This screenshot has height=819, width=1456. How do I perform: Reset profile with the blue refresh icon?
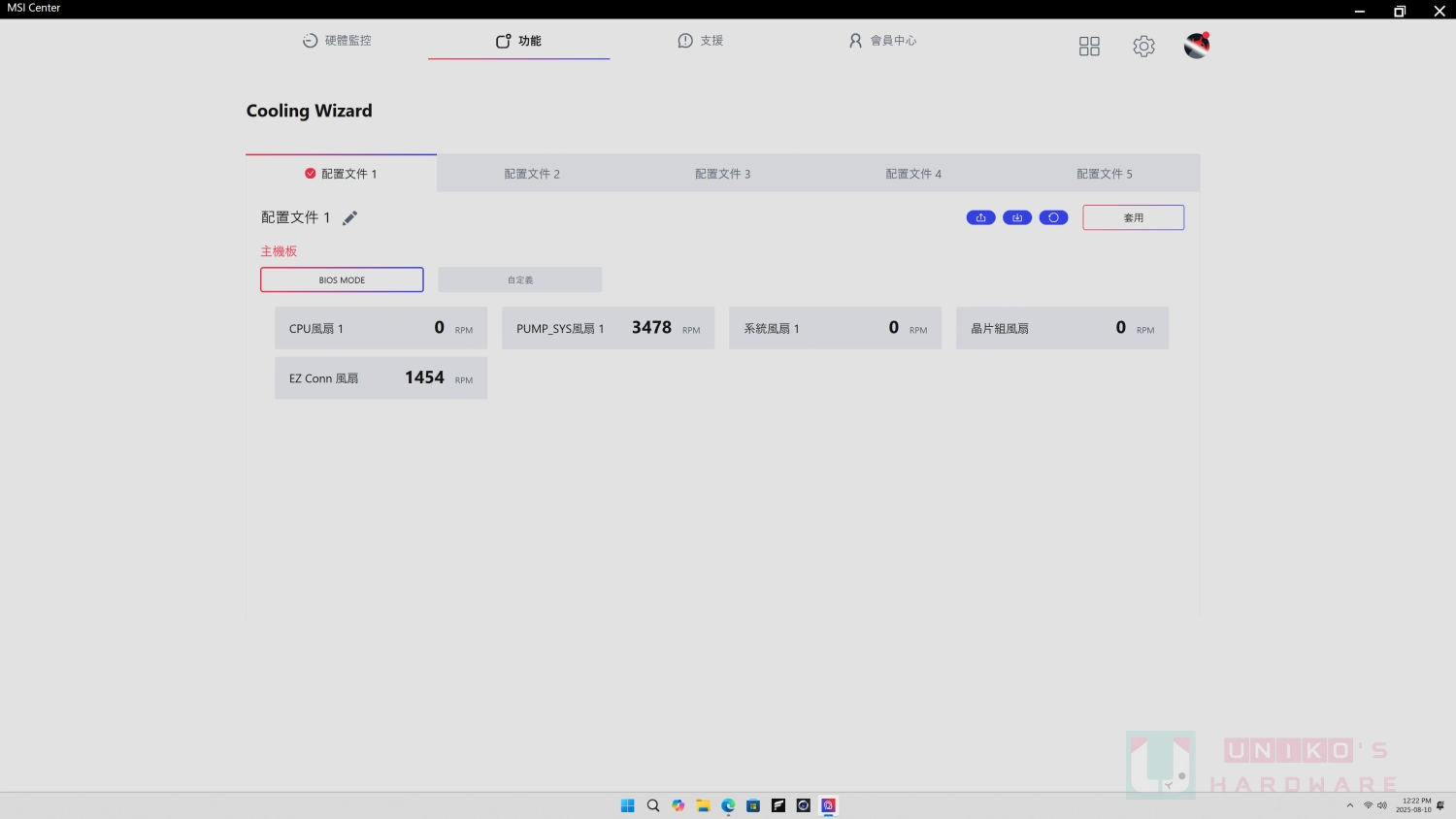[x=1053, y=217]
